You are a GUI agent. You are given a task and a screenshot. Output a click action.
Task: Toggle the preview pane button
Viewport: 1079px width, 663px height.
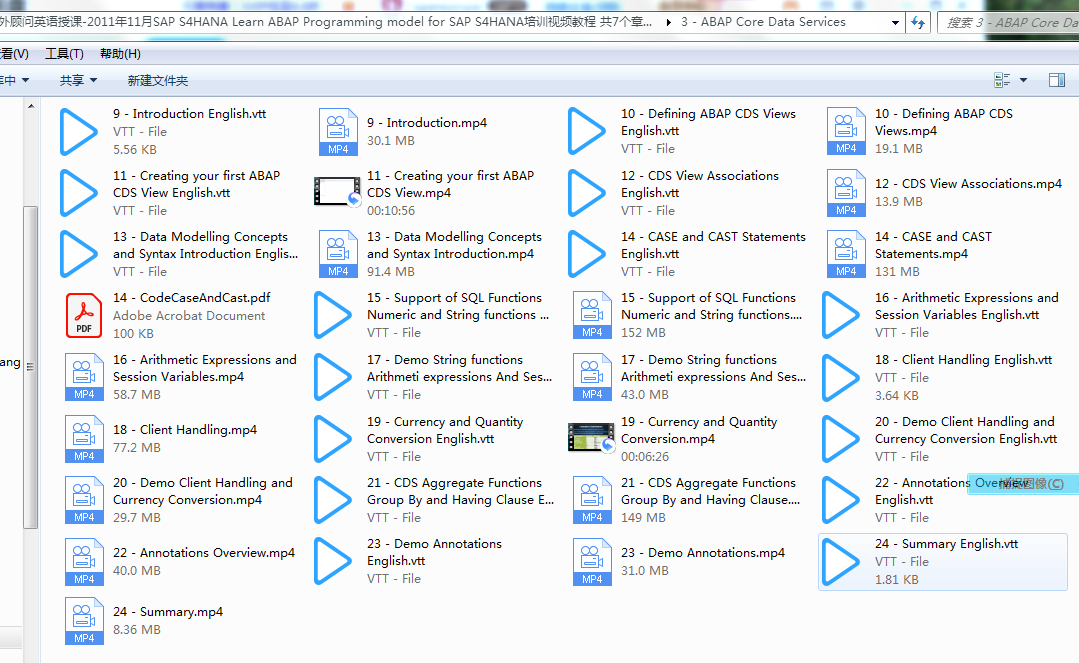click(1057, 81)
